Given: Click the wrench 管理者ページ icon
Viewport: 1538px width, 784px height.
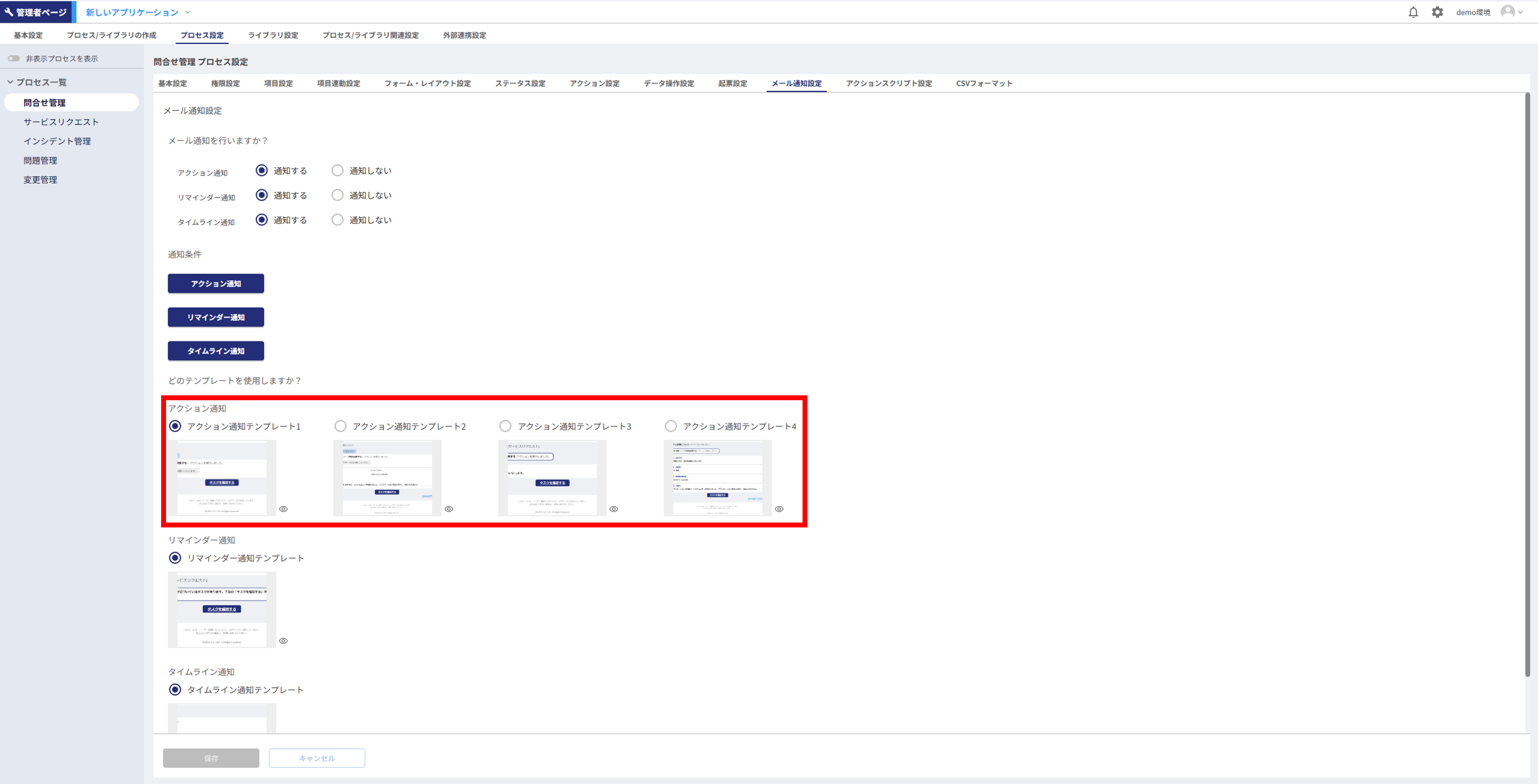Looking at the screenshot, I should point(8,12).
